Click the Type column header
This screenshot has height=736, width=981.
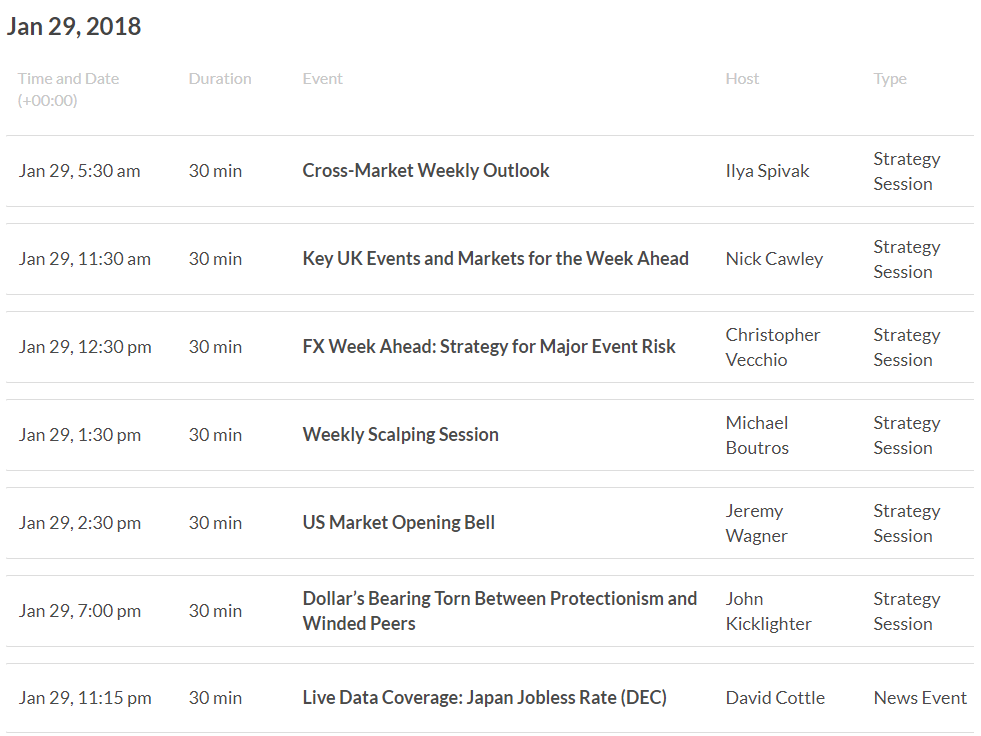[890, 79]
